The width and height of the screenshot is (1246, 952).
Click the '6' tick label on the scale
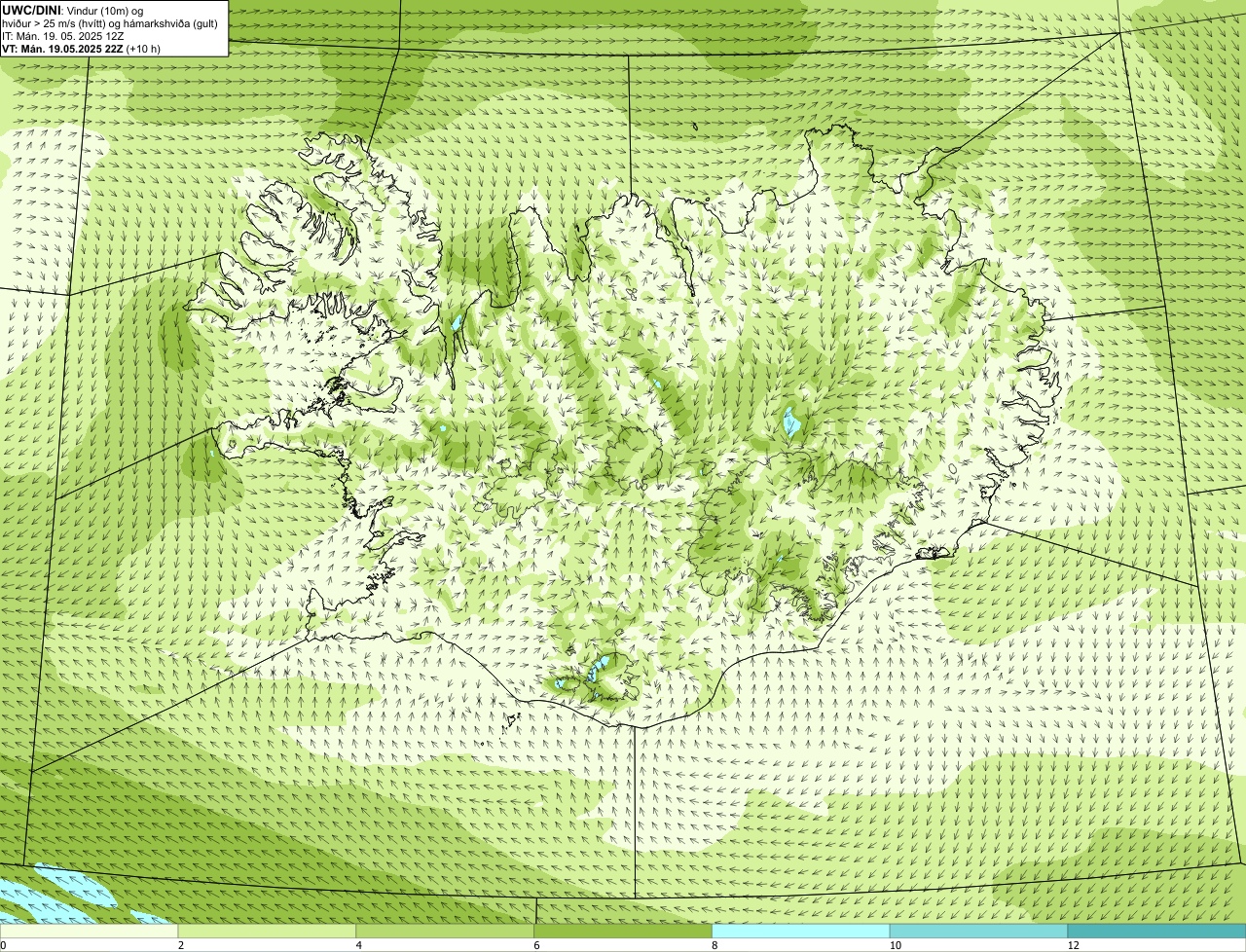(536, 945)
